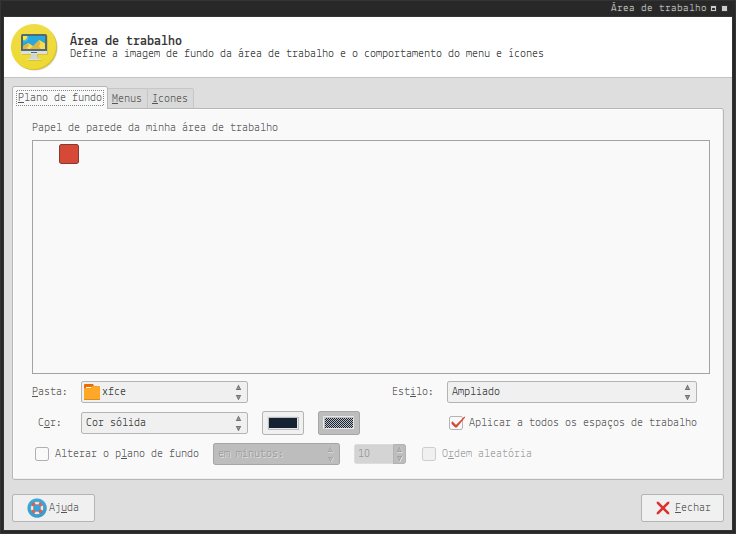Screen dimensions: 736x534
Task: Select the 'Plano de fundo' tab
Action: (x=60, y=98)
